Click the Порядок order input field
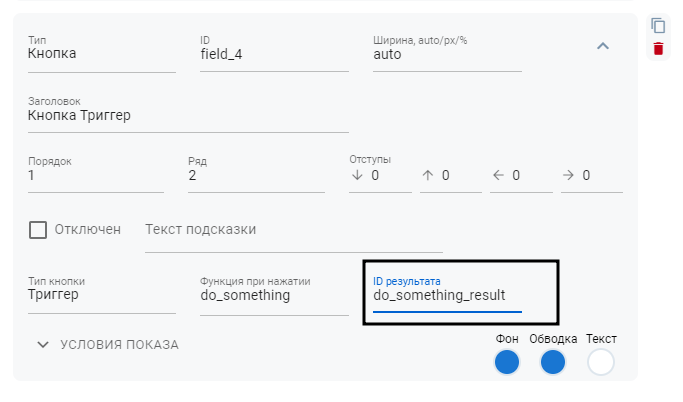683x402 pixels. [95, 175]
